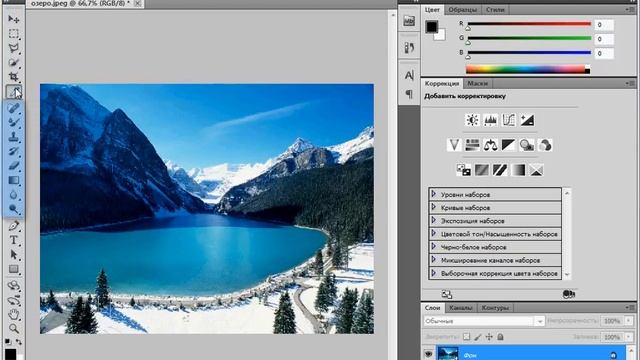Select the Brush tool
The height and width of the screenshot is (360, 640).
pyautogui.click(x=13, y=122)
